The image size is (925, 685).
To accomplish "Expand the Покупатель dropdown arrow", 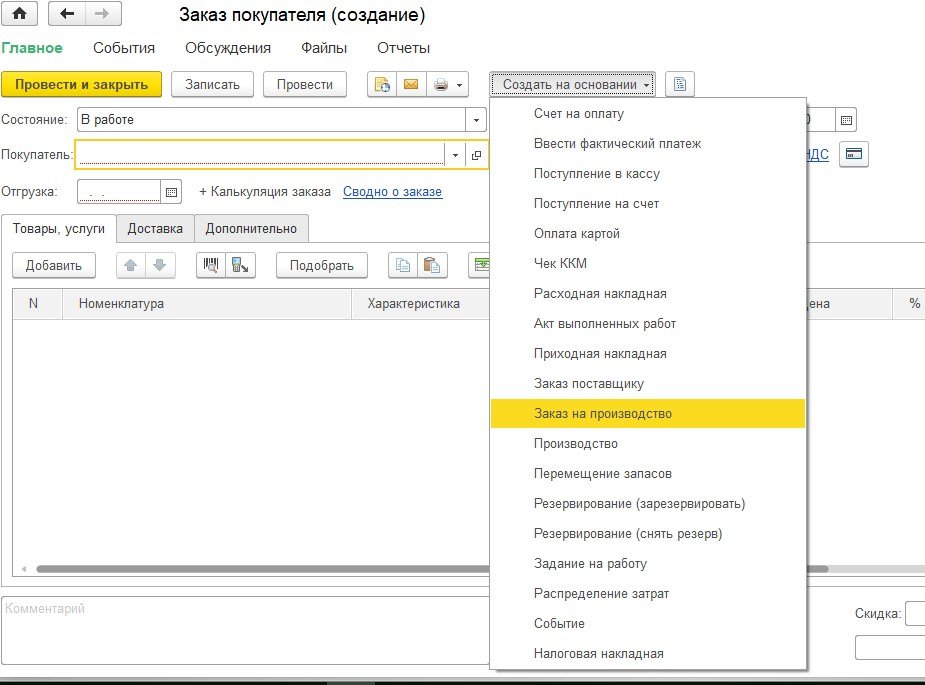I will (456, 155).
